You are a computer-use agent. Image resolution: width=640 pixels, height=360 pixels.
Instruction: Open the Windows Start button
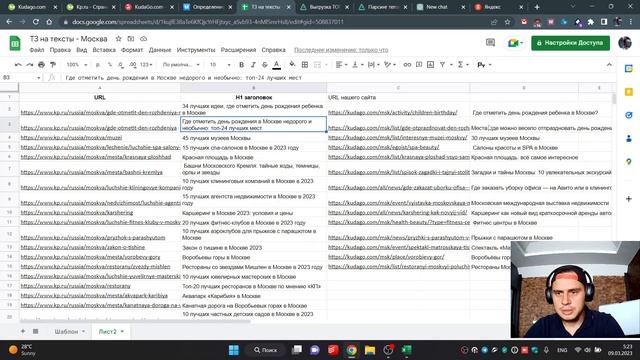[x=233, y=350]
